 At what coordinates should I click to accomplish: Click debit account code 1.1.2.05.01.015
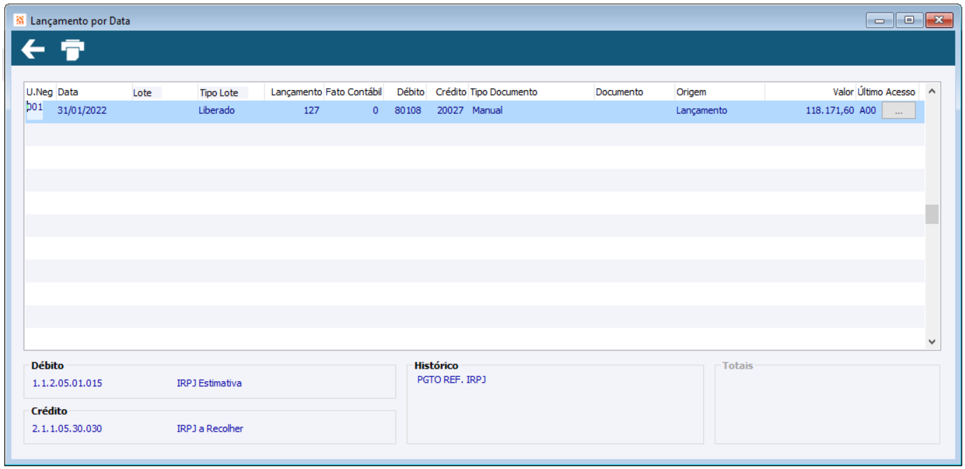click(67, 383)
